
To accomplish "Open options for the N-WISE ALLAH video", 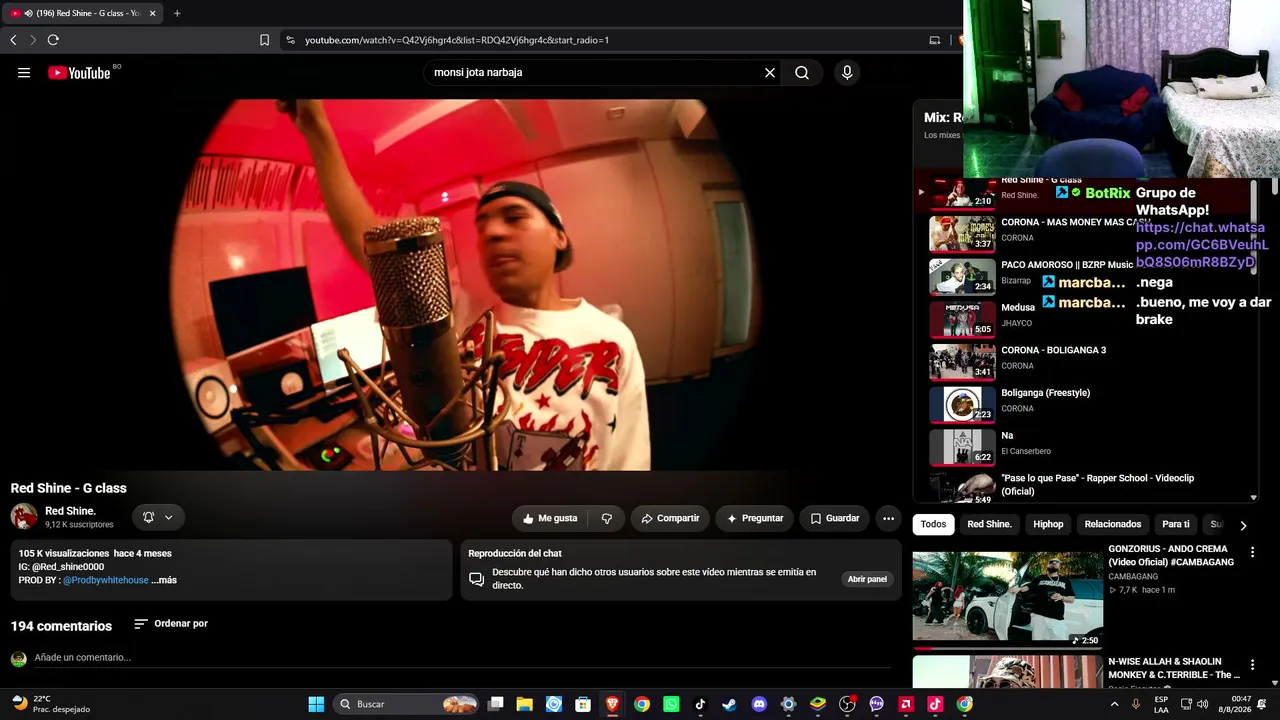I will tap(1252, 665).
